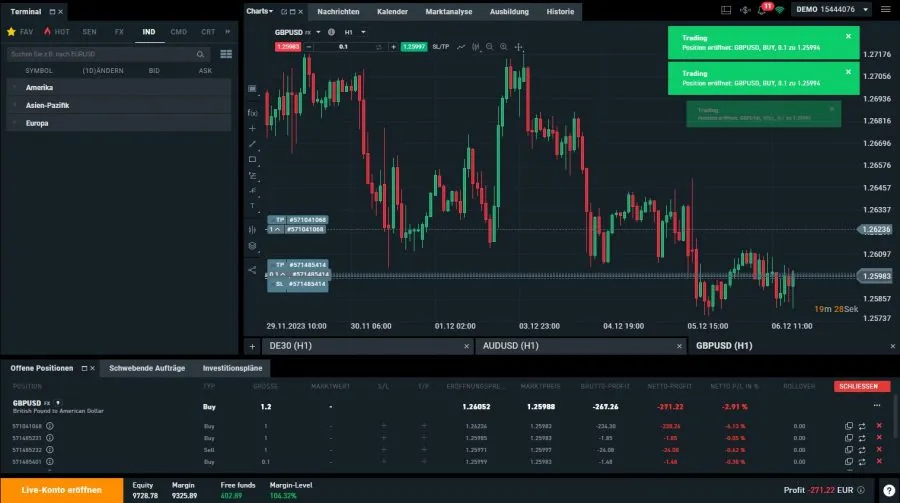Expand the Amerika index group
900x503 pixels.
tap(119, 87)
